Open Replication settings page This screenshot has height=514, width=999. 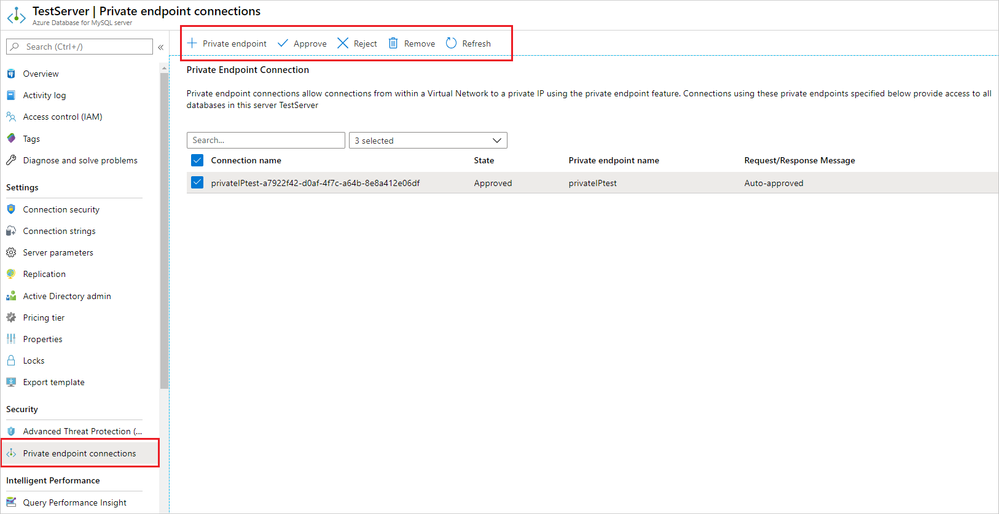(x=44, y=275)
